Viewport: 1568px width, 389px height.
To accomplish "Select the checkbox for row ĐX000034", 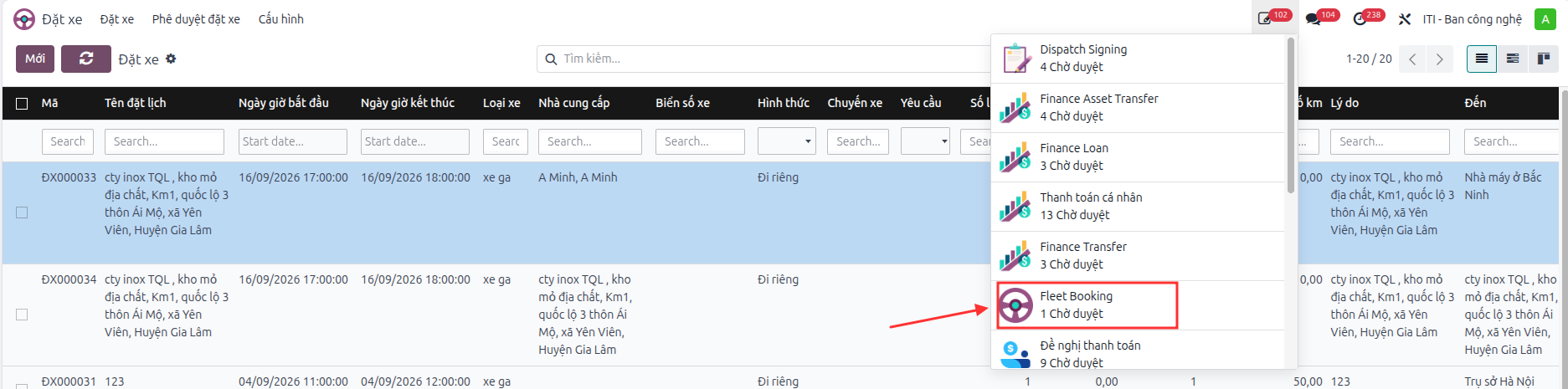I will (22, 315).
